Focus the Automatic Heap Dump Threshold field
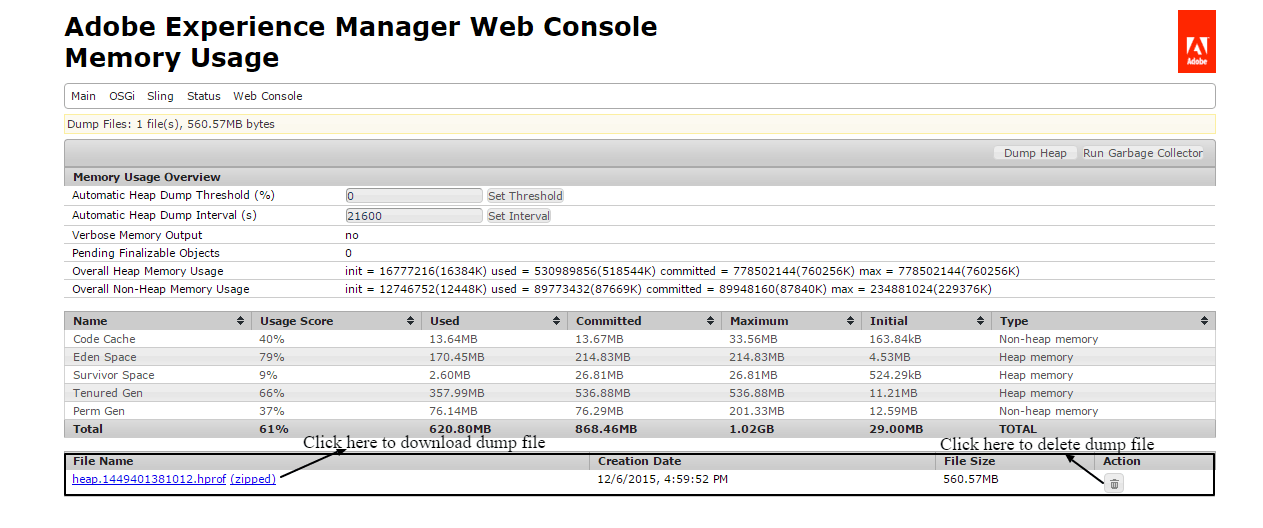The image size is (1263, 528). (414, 196)
